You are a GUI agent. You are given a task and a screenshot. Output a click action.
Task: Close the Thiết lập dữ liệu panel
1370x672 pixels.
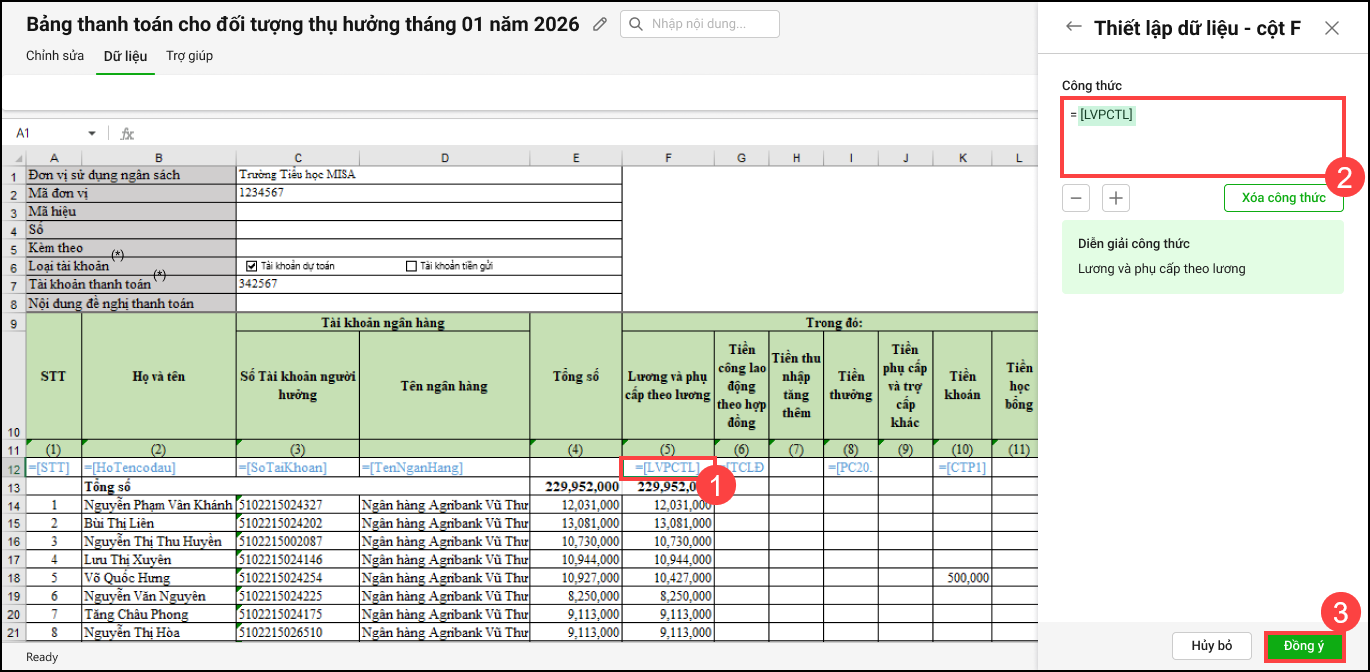tap(1332, 28)
